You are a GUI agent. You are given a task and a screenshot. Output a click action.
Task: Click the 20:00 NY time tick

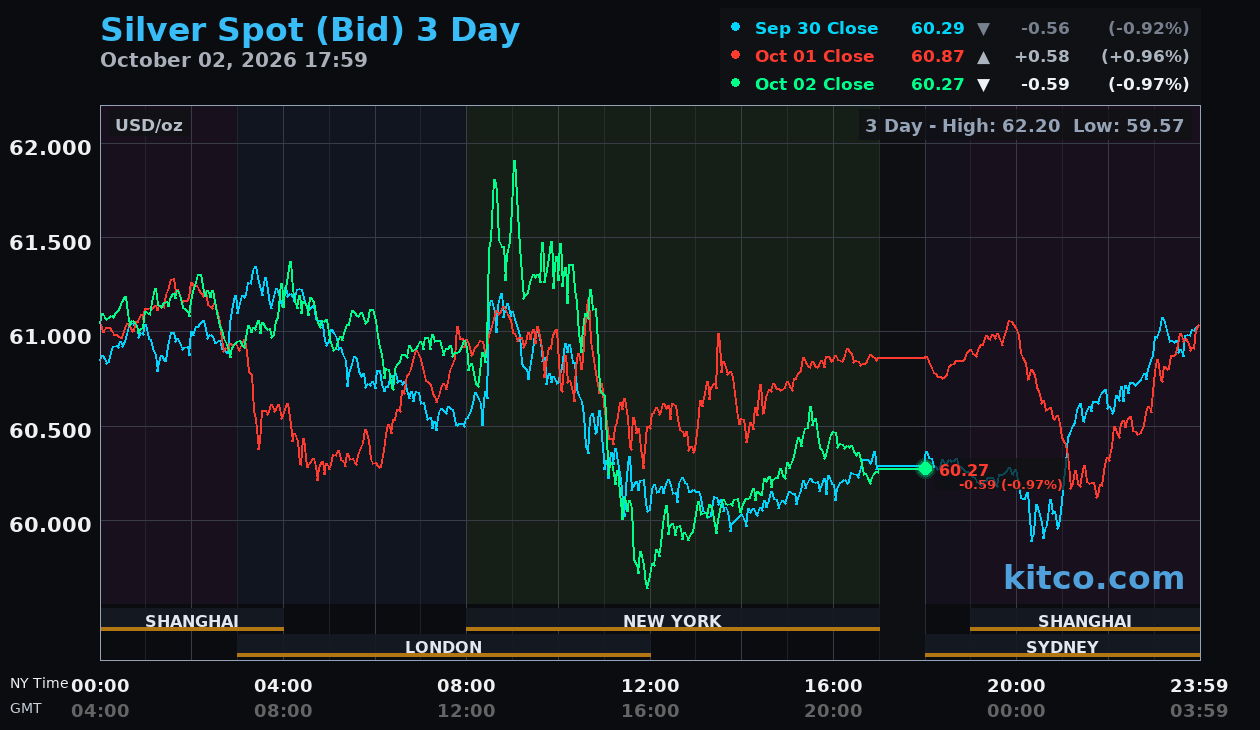1016,686
